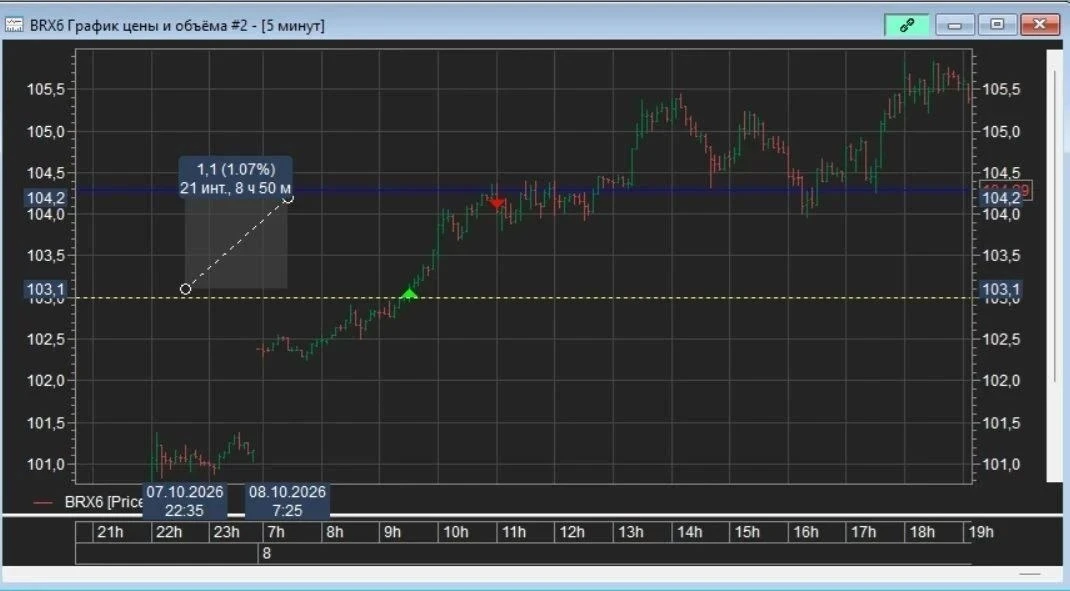Click the '07.10.2026 22:35' date label
Screen dimensions: 1070x591
(x=184, y=501)
